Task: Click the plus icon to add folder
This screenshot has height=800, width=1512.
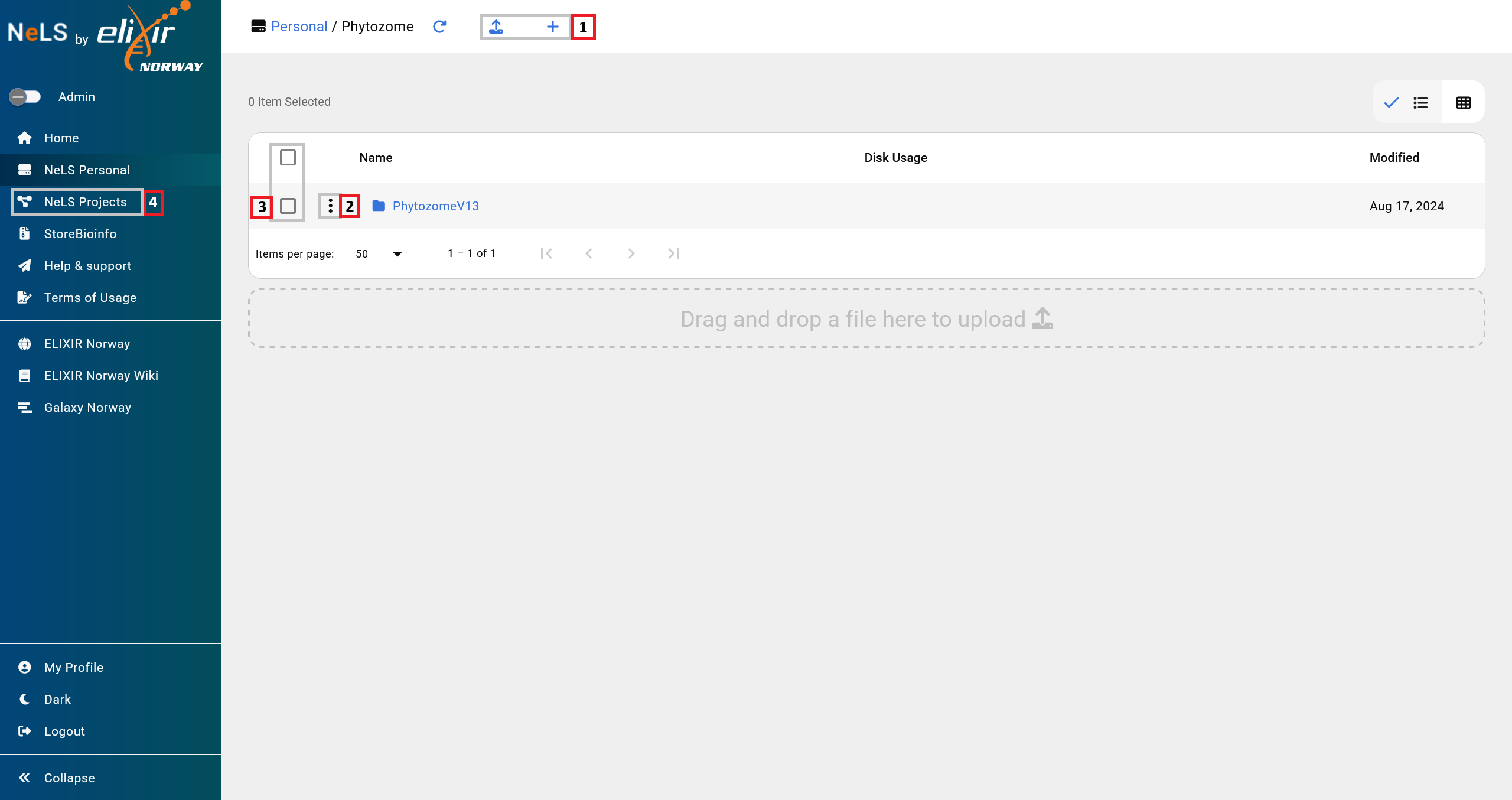Action: 552,27
